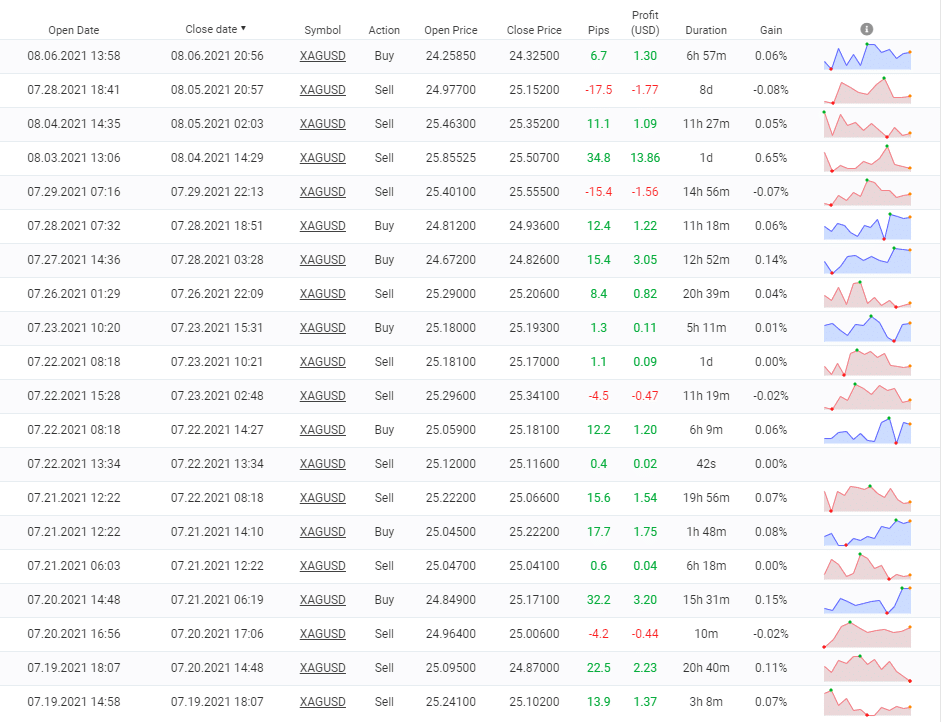Sort the table by Pips column header
The width and height of the screenshot is (941, 722).
coord(598,30)
